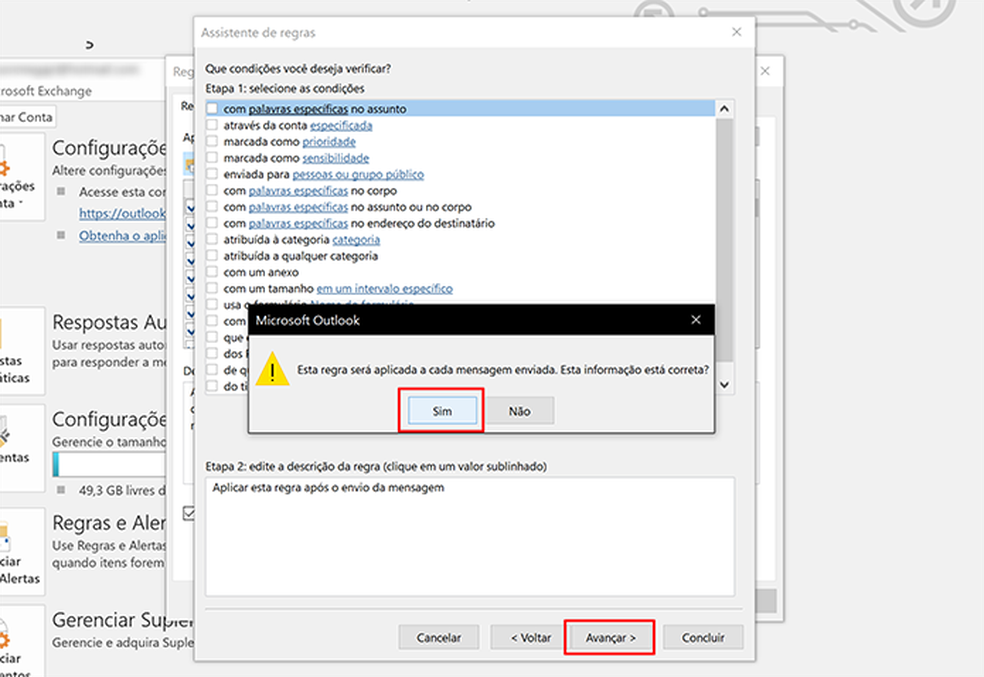
Task: Close the Assistente de regras window
Action: pos(737,32)
